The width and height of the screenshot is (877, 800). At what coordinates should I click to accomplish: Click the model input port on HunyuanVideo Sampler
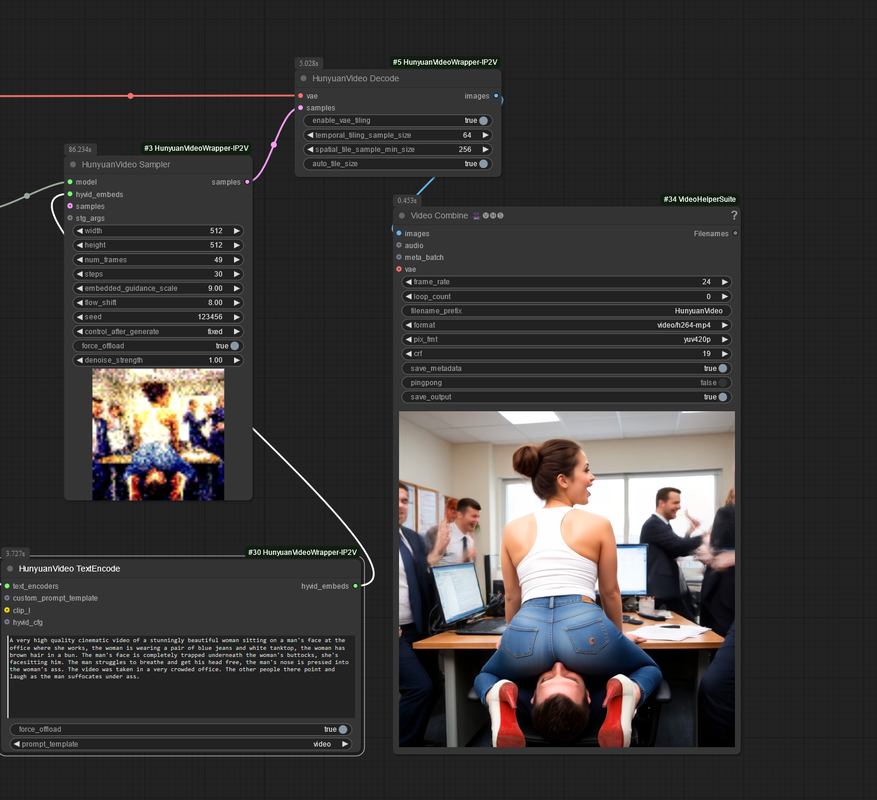tap(70, 182)
